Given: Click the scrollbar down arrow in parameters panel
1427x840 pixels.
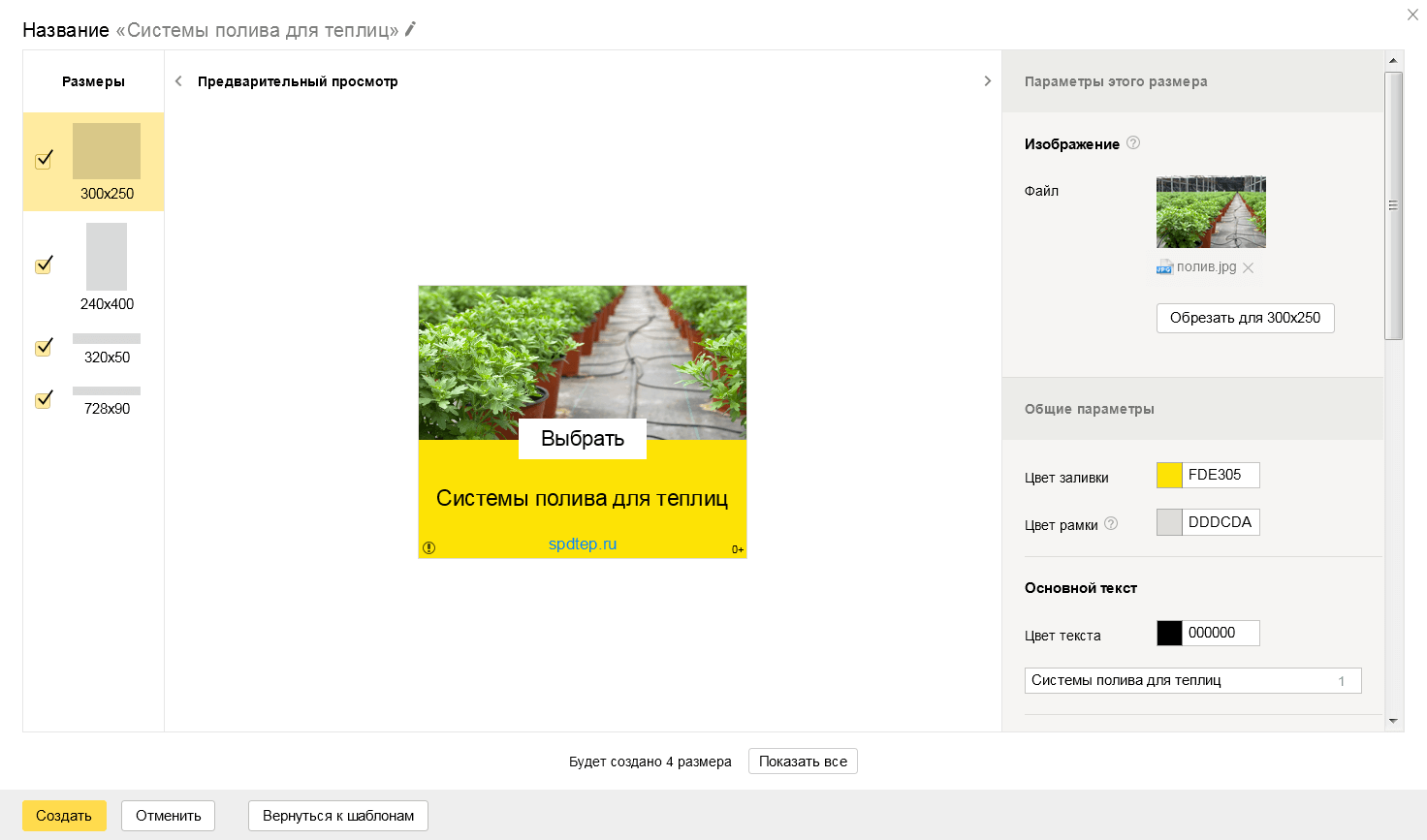Looking at the screenshot, I should click(x=1393, y=721).
